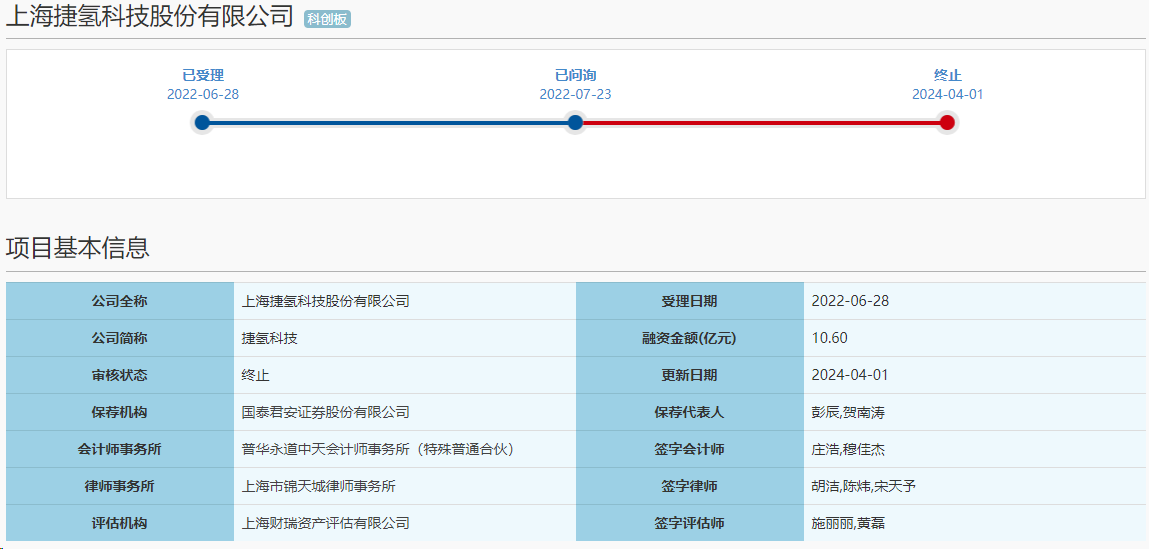Screen dimensions: 1149x549
Task: Click the date 2022-07-23 under 已问询
Action: click(x=575, y=94)
